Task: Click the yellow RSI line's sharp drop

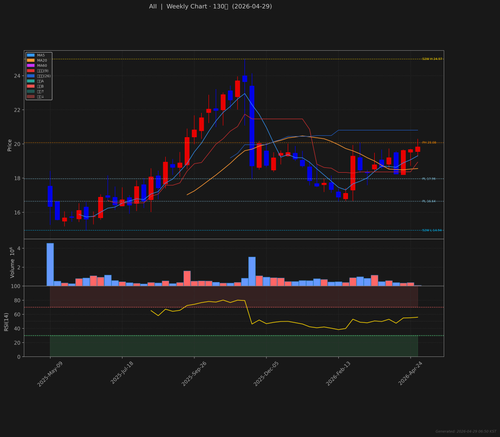Action: 248,312
